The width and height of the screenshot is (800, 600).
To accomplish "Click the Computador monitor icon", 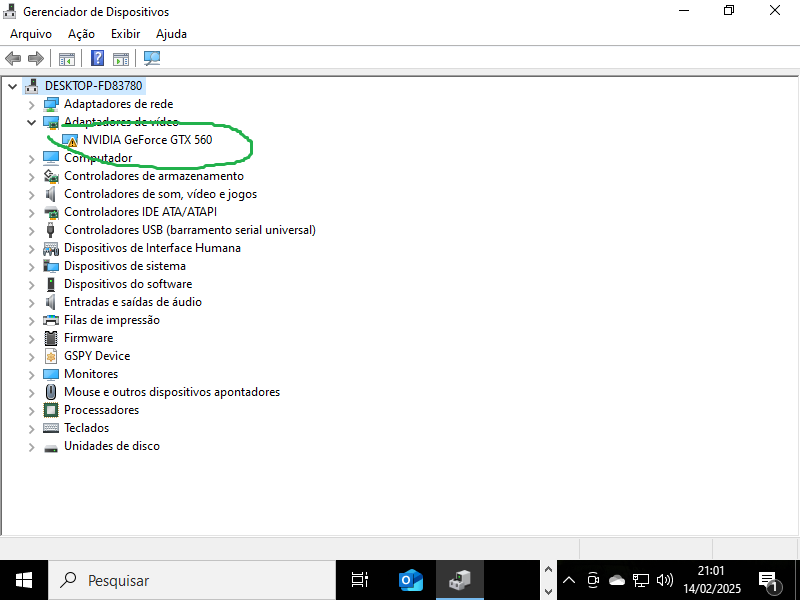I will [x=51, y=158].
